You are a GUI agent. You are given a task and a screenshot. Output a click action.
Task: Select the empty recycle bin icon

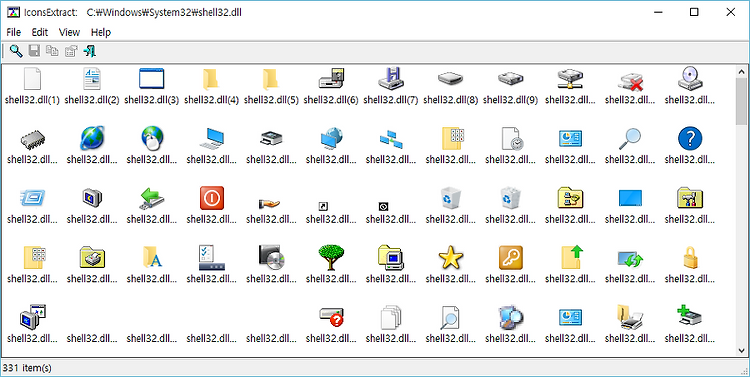451,198
